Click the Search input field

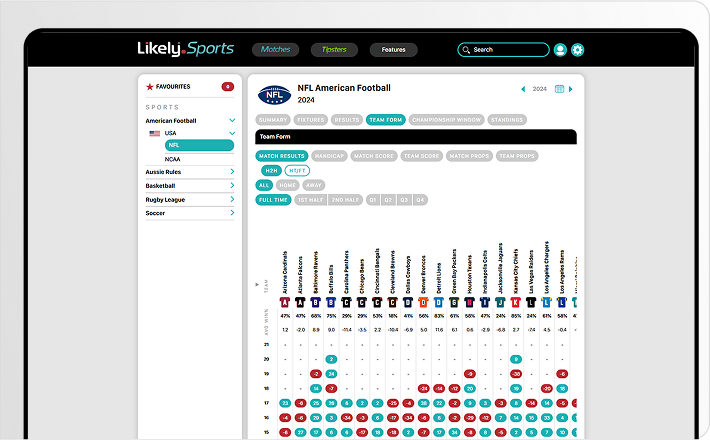pos(503,50)
